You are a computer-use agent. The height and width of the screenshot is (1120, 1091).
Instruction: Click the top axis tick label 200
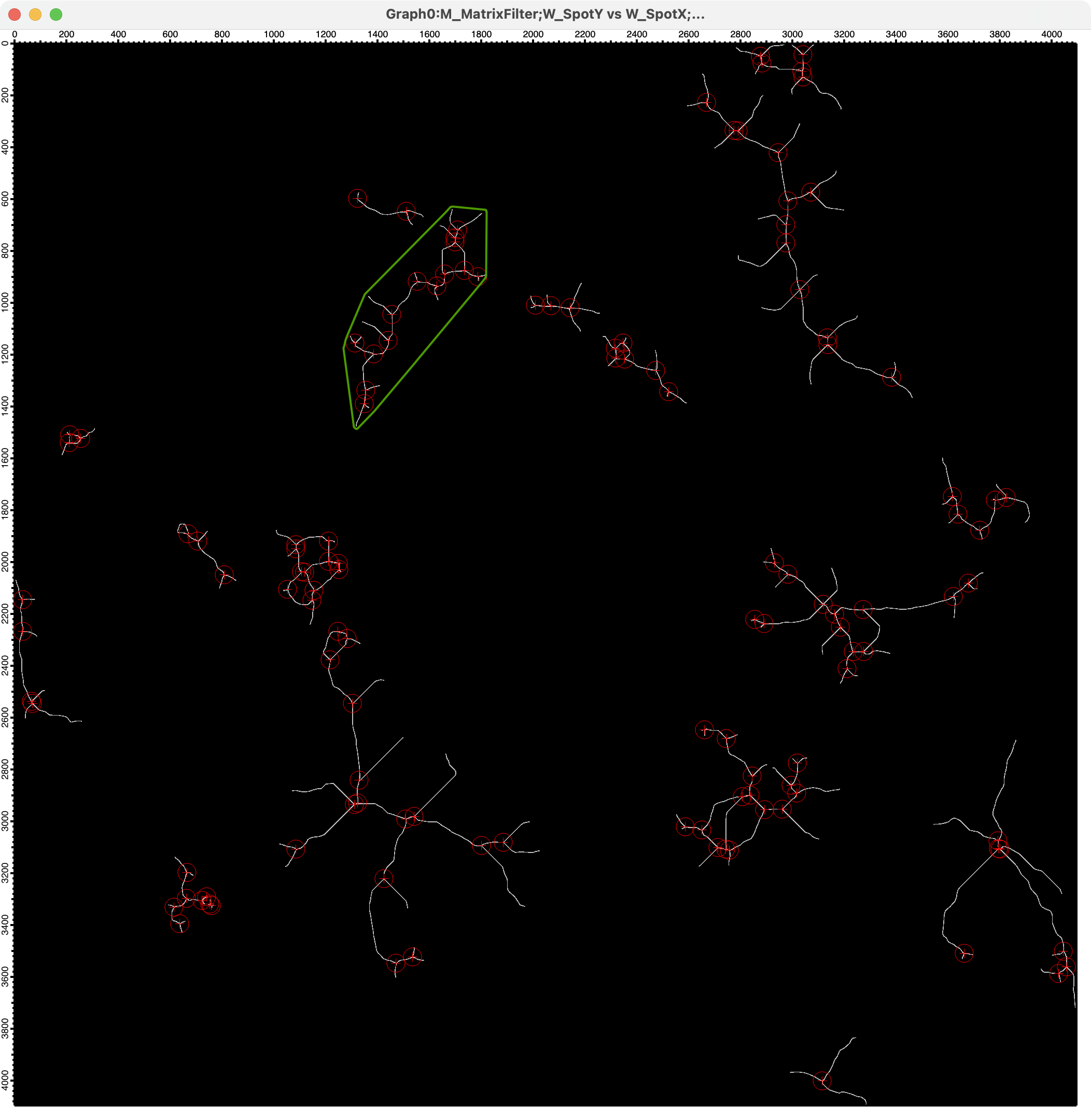pos(66,34)
